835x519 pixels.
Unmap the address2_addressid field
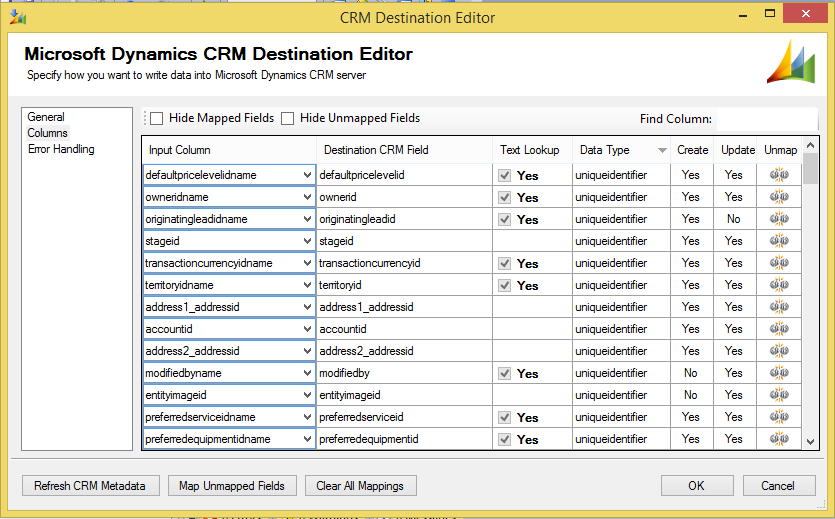779,351
